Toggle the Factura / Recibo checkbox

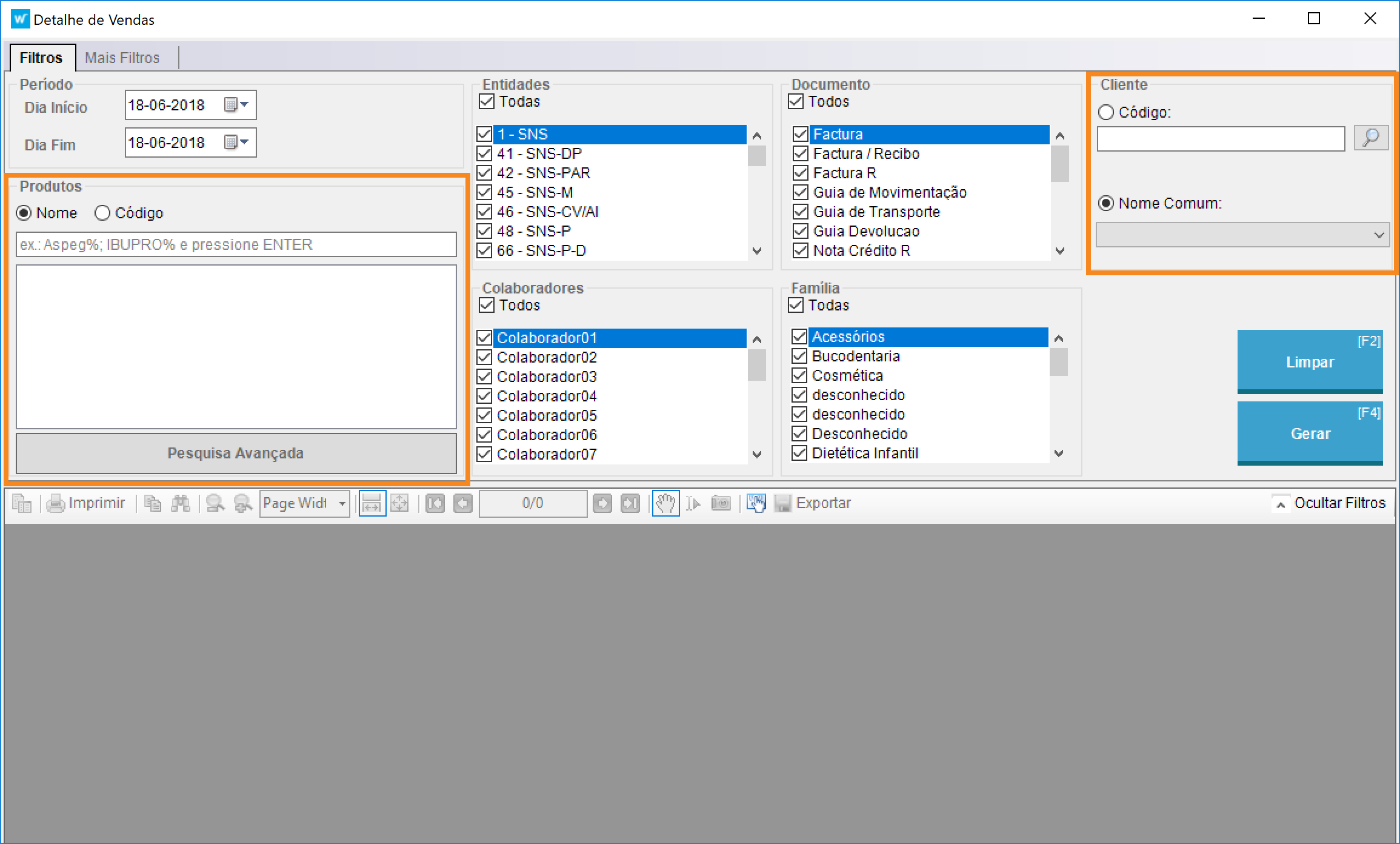pyautogui.click(x=801, y=153)
